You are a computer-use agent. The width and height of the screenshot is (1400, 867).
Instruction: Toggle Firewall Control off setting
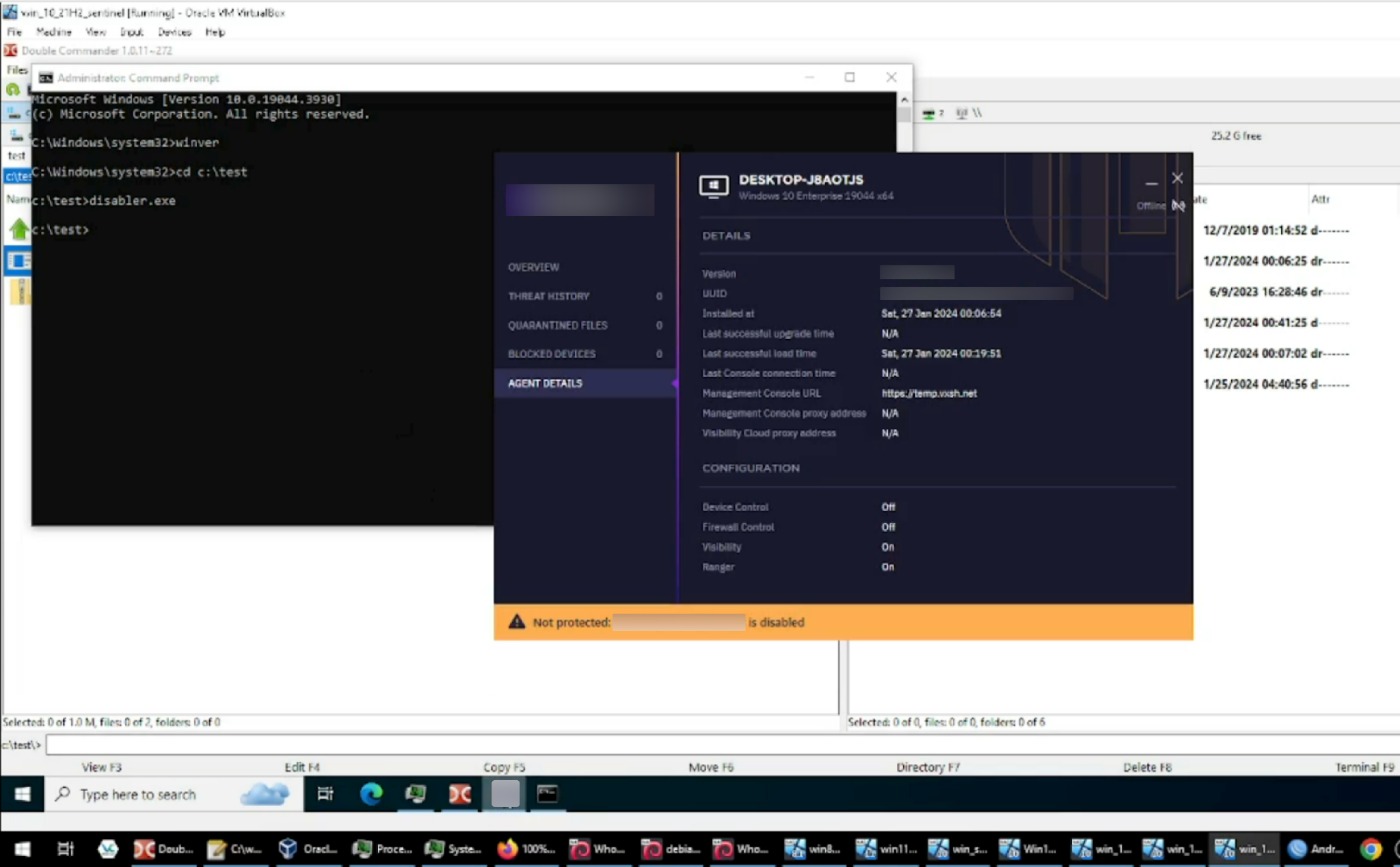point(888,527)
